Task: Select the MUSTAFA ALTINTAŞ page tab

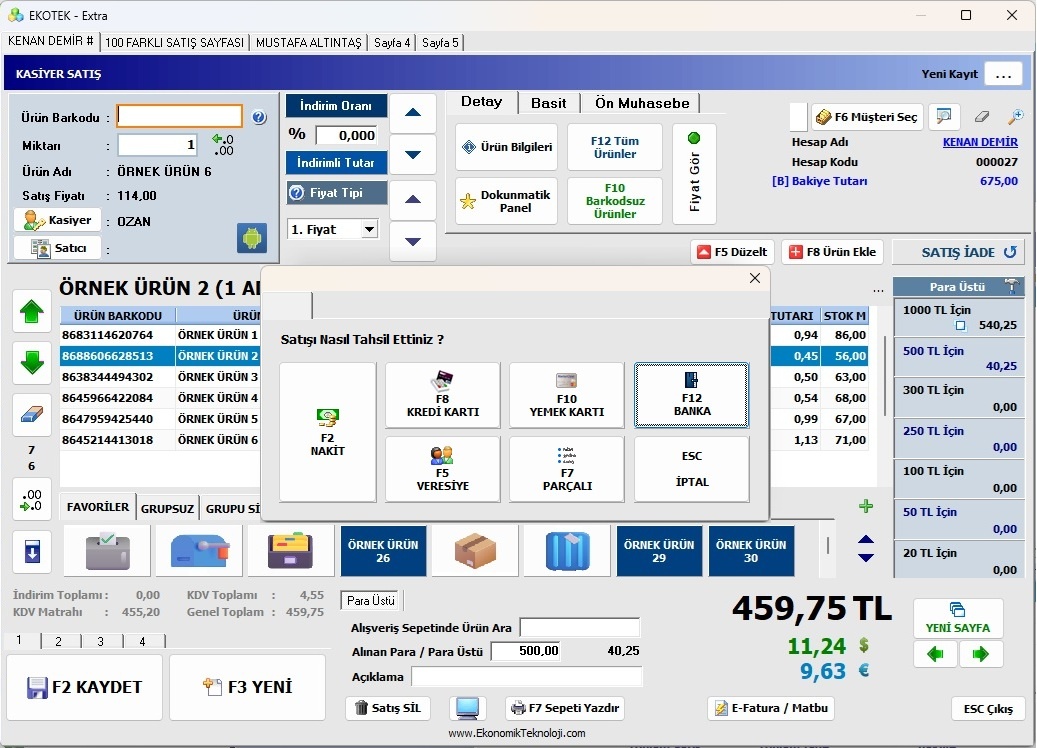Action: coord(308,43)
